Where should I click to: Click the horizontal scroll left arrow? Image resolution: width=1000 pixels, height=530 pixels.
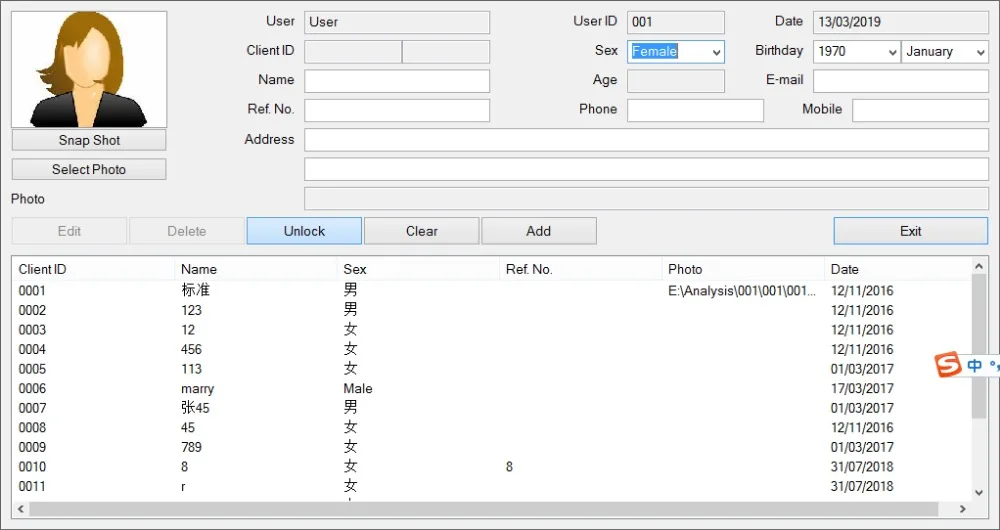(20, 509)
